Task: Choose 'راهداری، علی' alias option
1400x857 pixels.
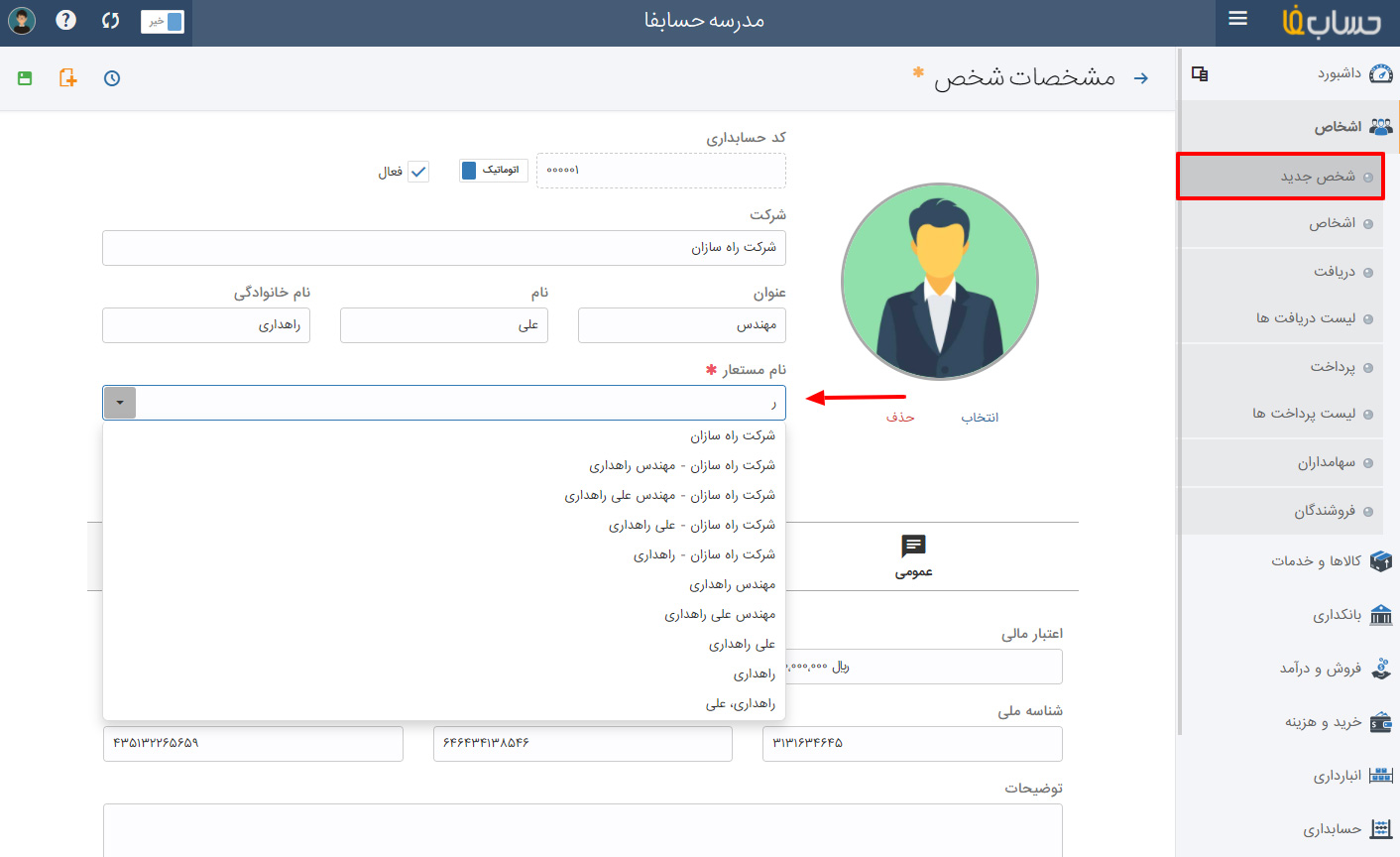Action: tap(740, 703)
